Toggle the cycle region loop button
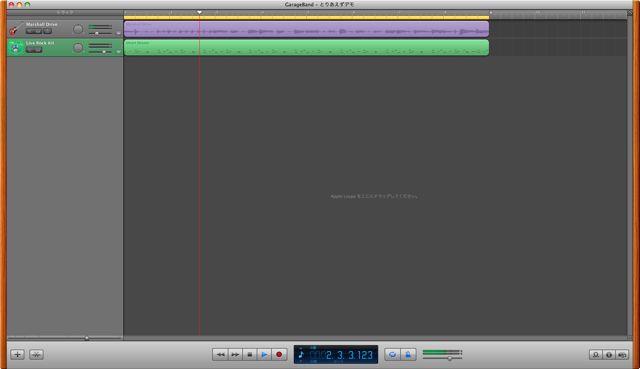 (392, 354)
